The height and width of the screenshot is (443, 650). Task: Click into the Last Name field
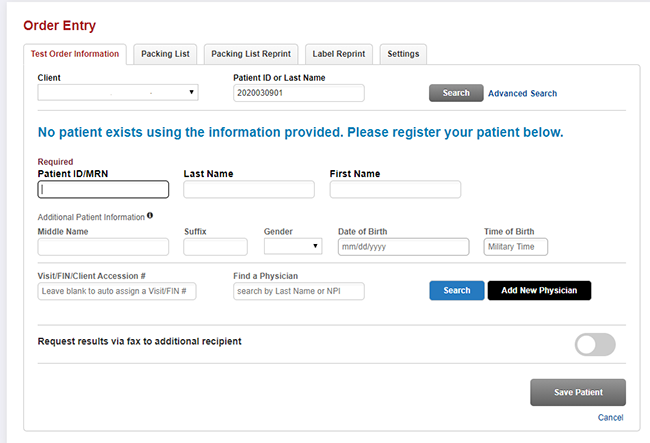pos(249,189)
